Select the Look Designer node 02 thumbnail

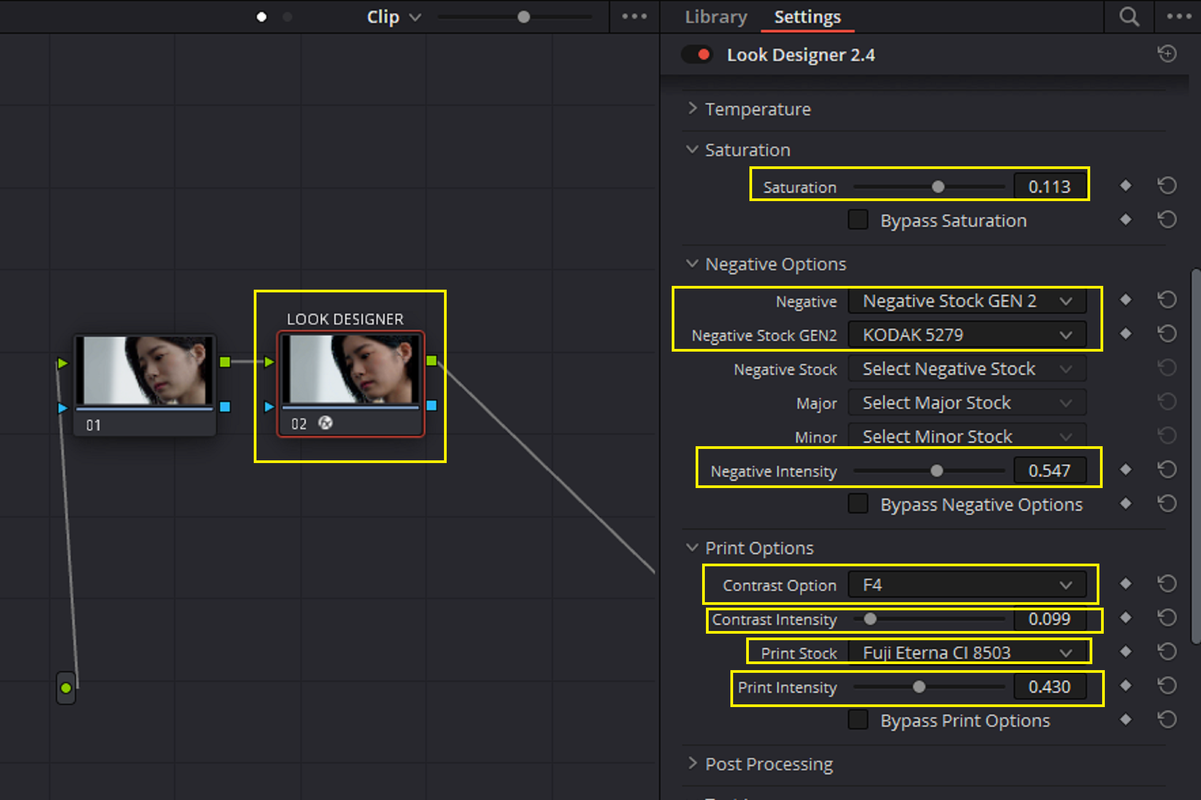click(x=350, y=371)
